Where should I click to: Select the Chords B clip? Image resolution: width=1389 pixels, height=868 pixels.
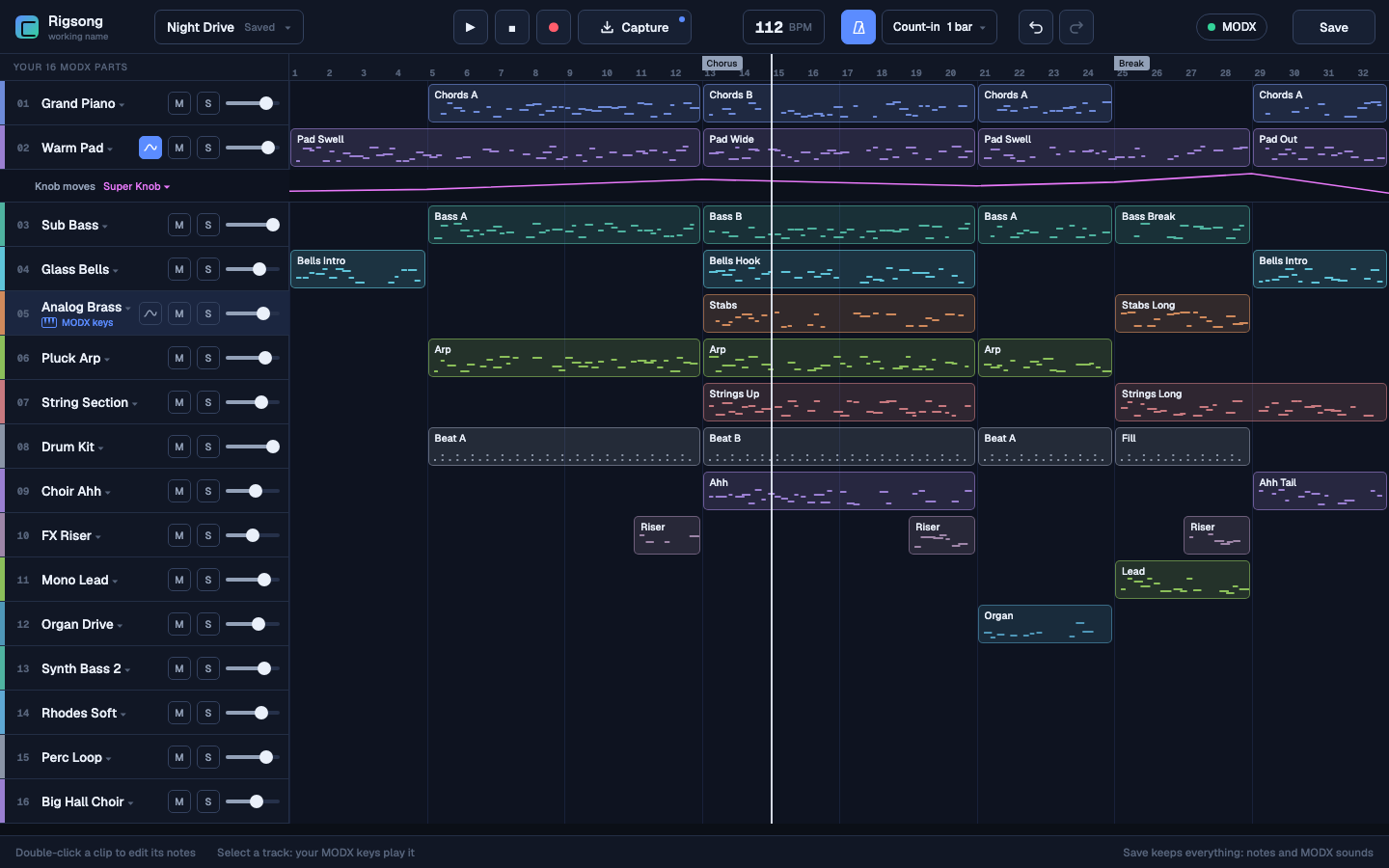pos(839,103)
